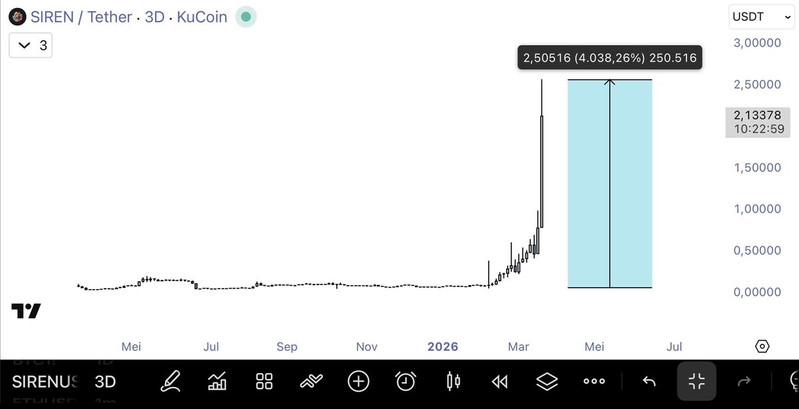Click the plus circle add-symbol icon
The height and width of the screenshot is (409, 799).
(x=358, y=381)
